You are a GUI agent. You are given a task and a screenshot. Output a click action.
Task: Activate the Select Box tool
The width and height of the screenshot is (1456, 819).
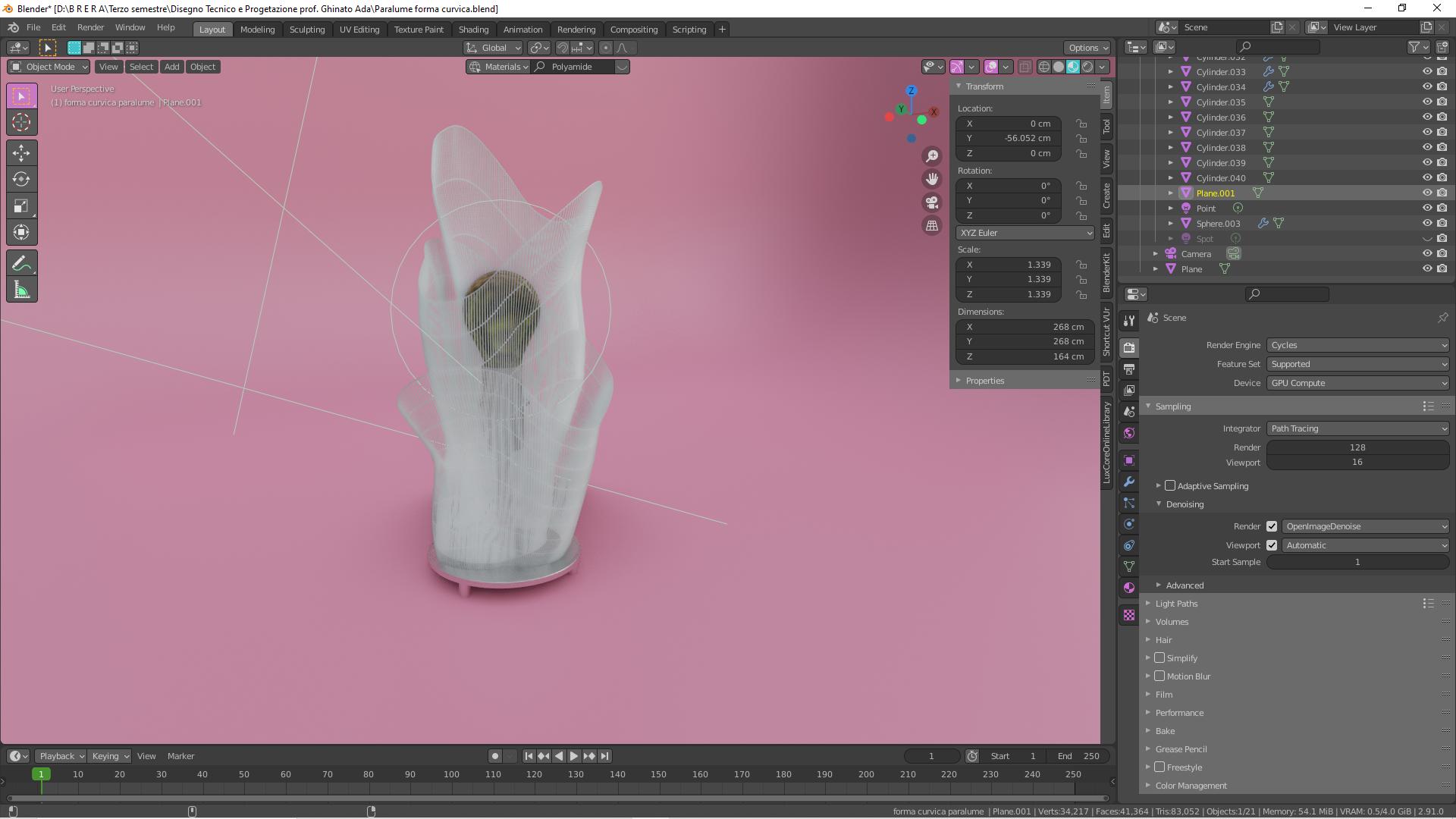(x=21, y=96)
